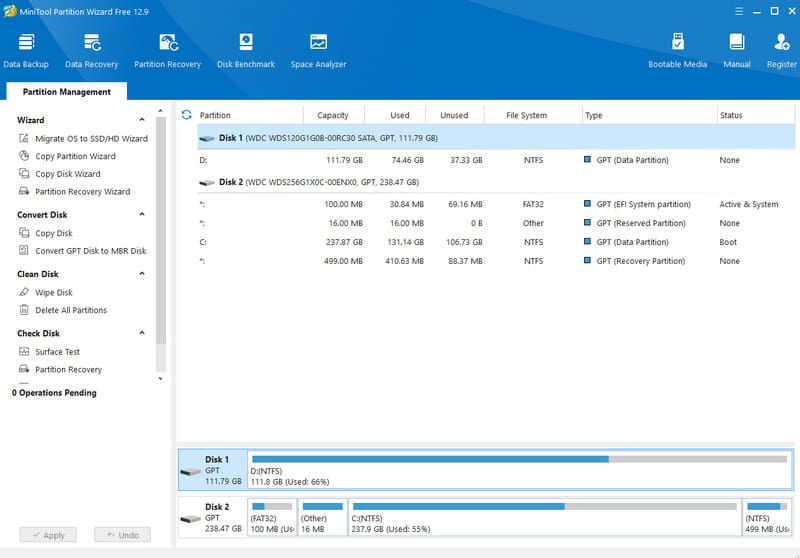Start the Disk Benchmark tool
This screenshot has width=800, height=558.
click(x=246, y=50)
